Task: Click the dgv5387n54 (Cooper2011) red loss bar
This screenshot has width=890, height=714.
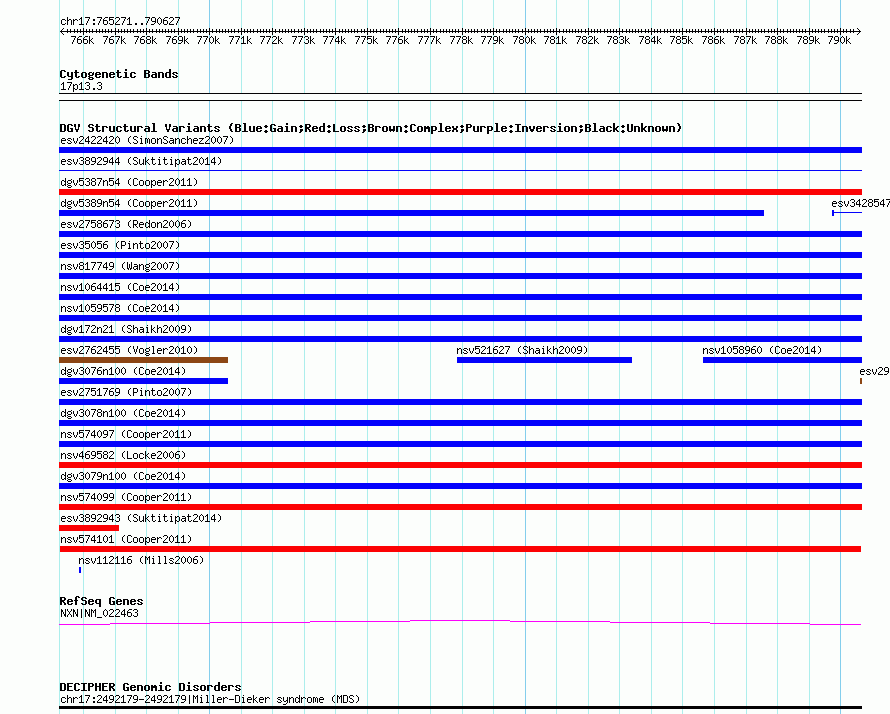Action: click(460, 192)
